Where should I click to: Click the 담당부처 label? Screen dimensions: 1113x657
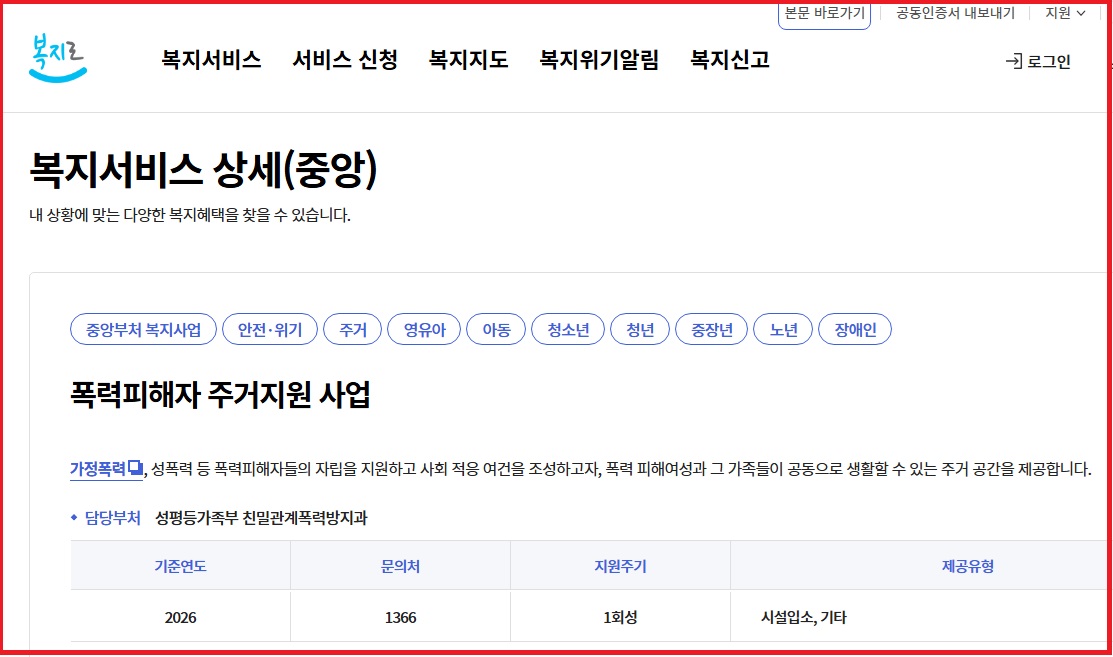(113, 518)
